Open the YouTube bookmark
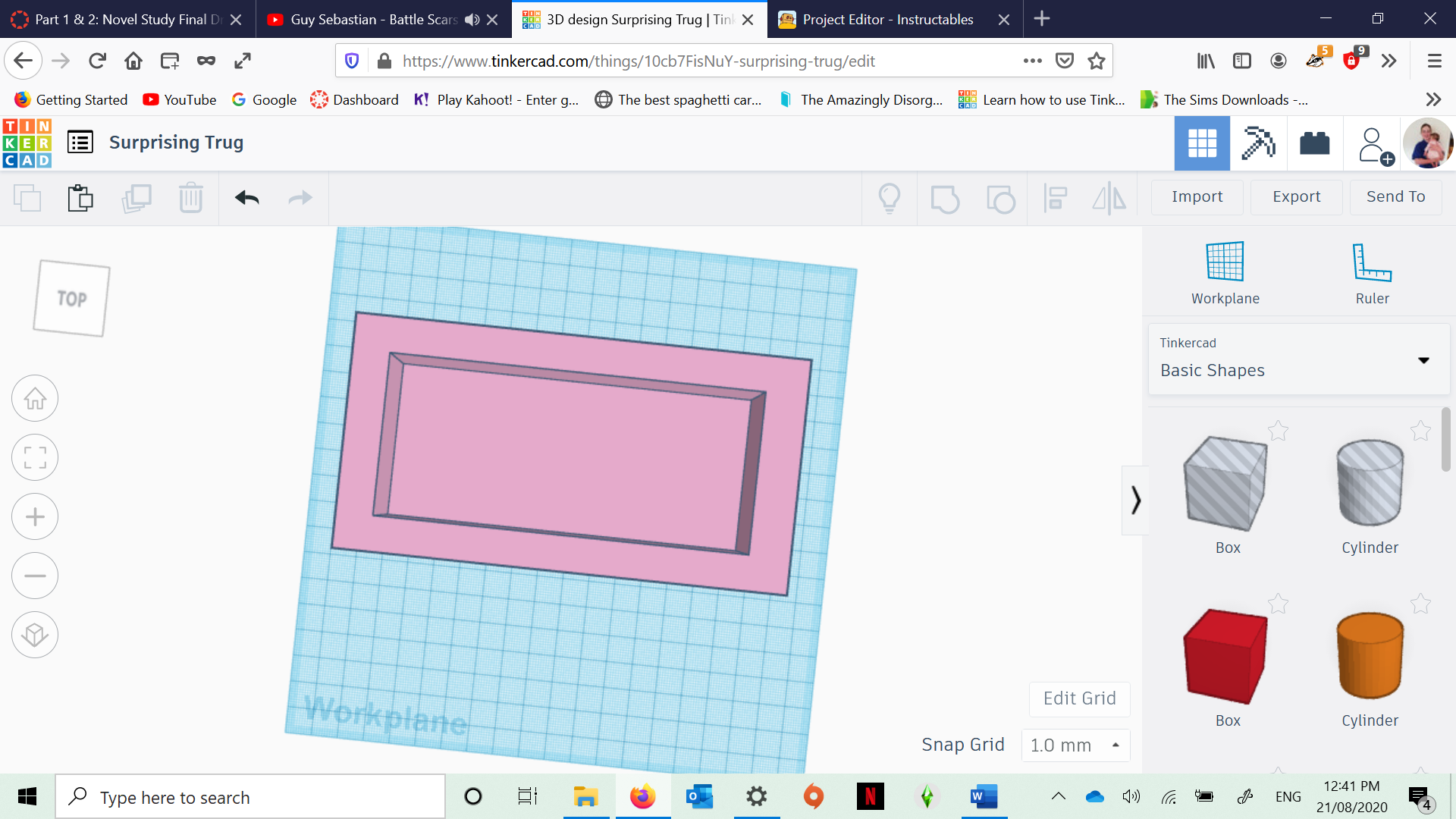The height and width of the screenshot is (819, 1456). coord(180,100)
